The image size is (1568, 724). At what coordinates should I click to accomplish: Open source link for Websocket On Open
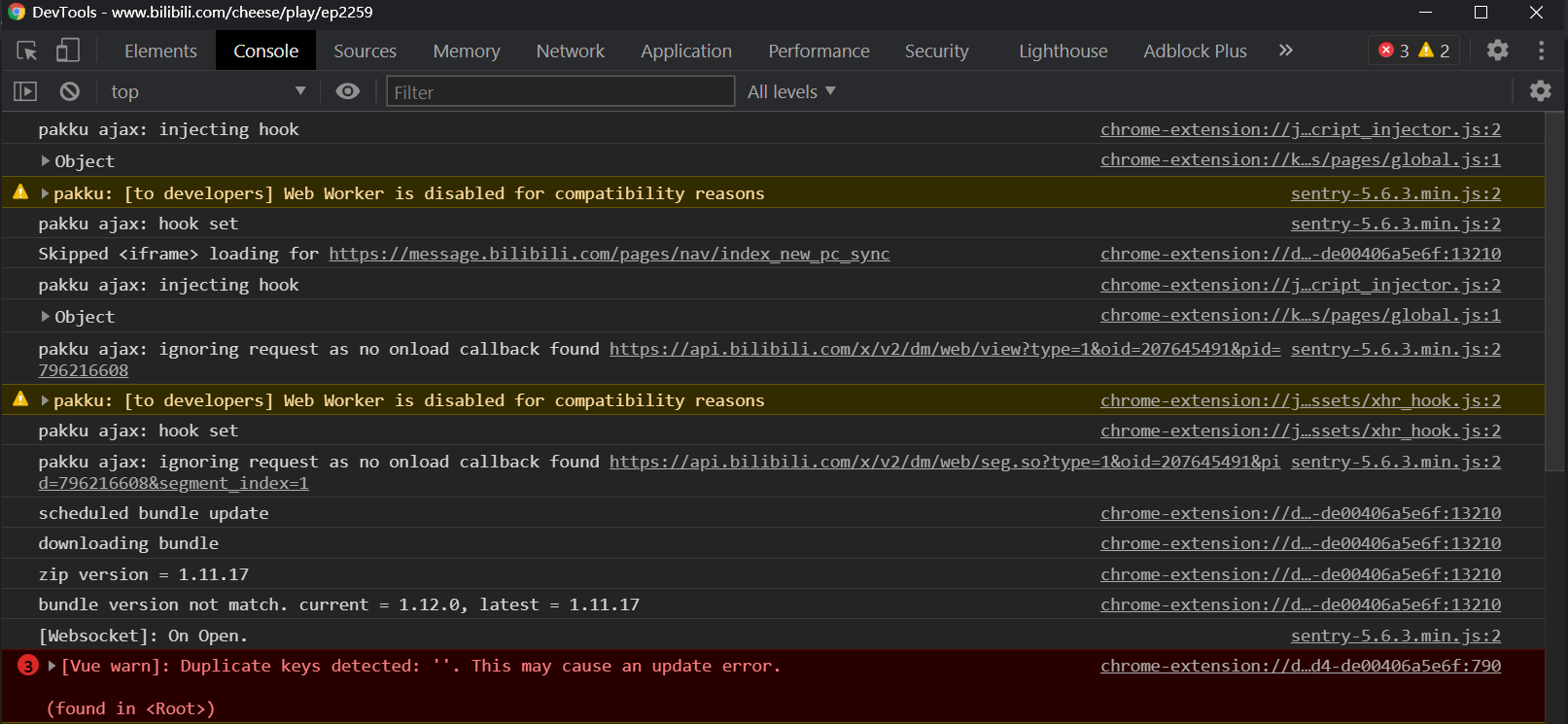[x=1395, y=636]
